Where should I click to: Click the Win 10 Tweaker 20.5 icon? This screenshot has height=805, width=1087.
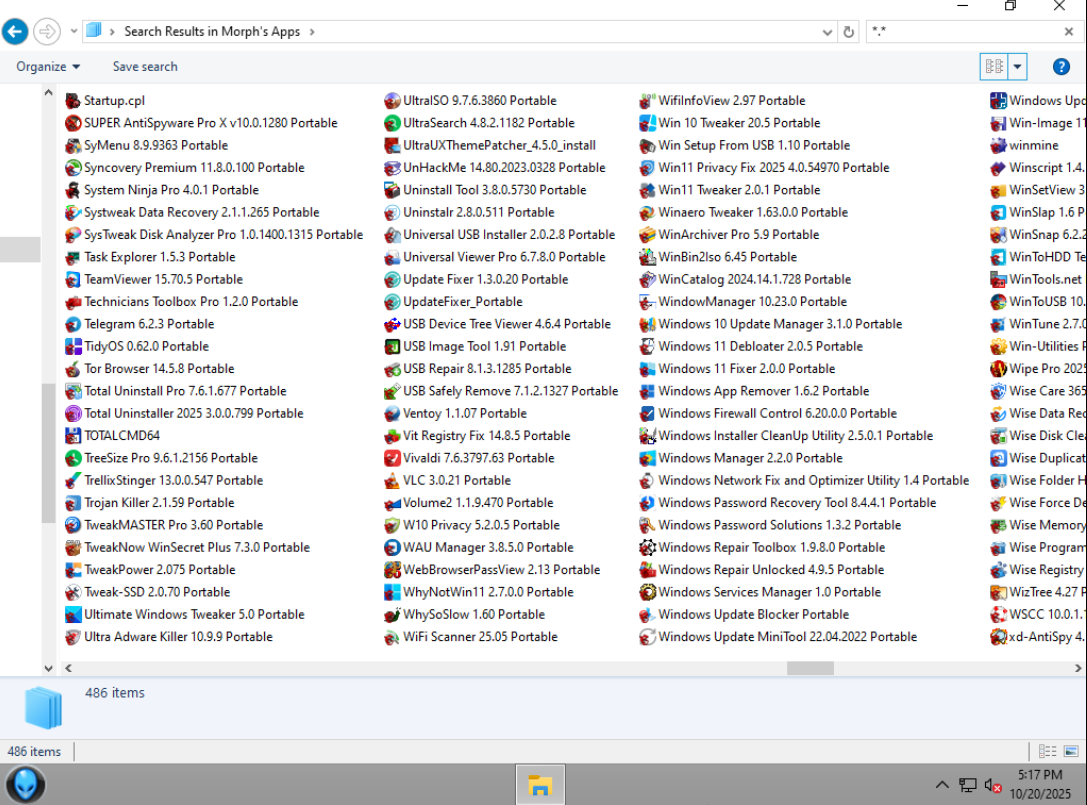647,123
